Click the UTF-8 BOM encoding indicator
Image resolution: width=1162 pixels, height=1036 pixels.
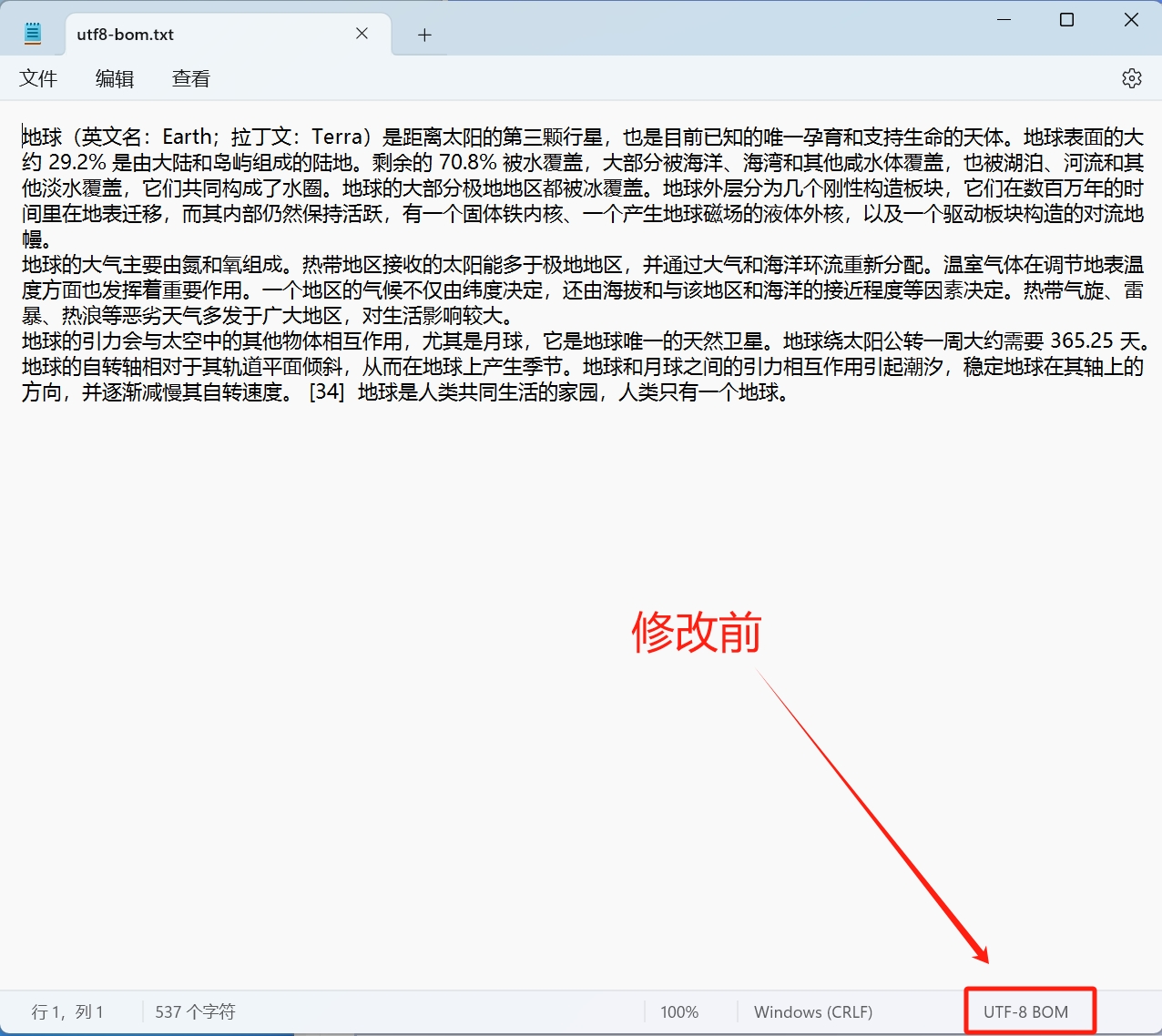click(1028, 1011)
